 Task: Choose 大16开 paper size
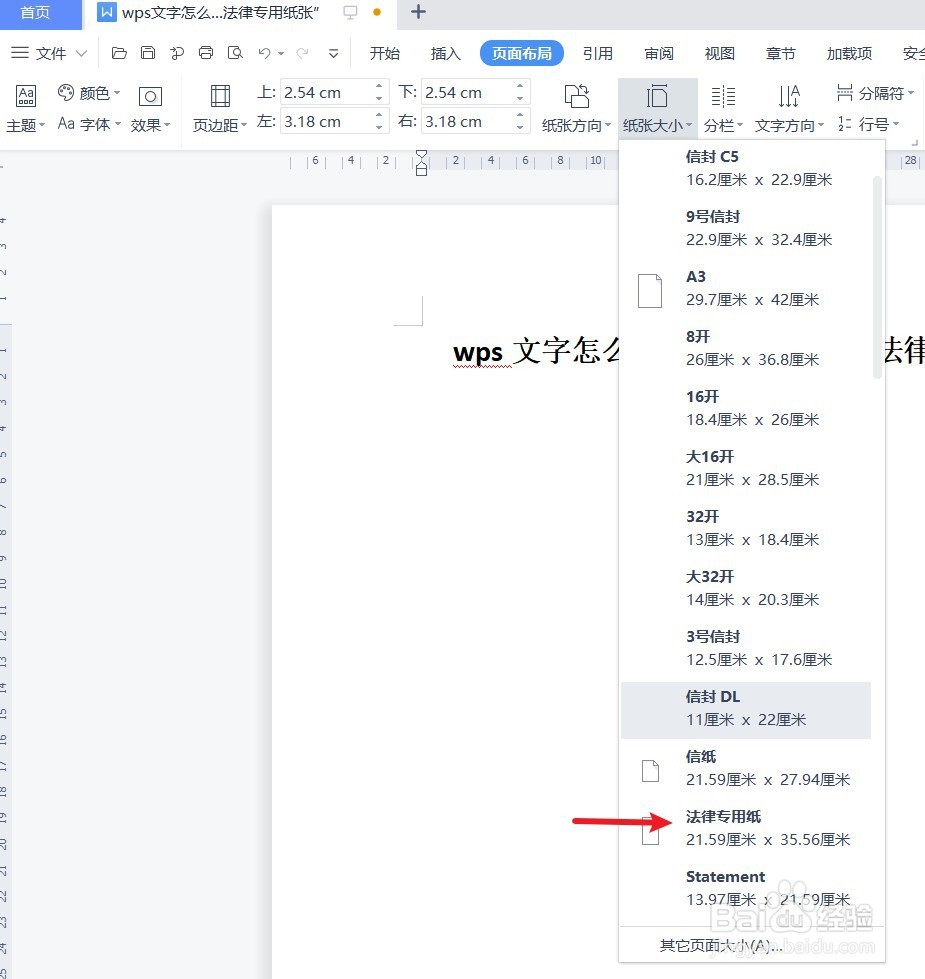pyautogui.click(x=746, y=468)
